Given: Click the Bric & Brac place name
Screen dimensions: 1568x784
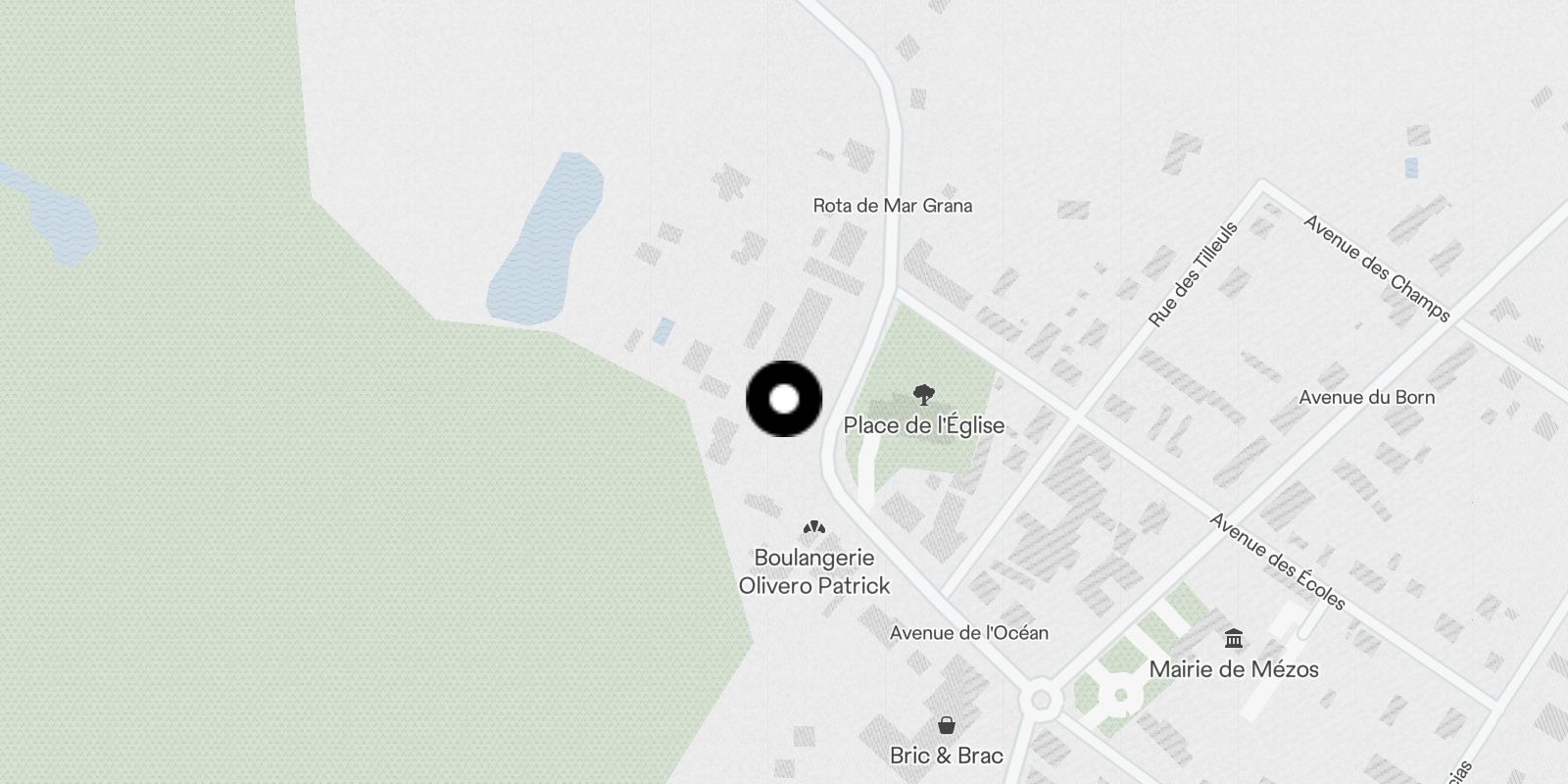Looking at the screenshot, I should [946, 756].
